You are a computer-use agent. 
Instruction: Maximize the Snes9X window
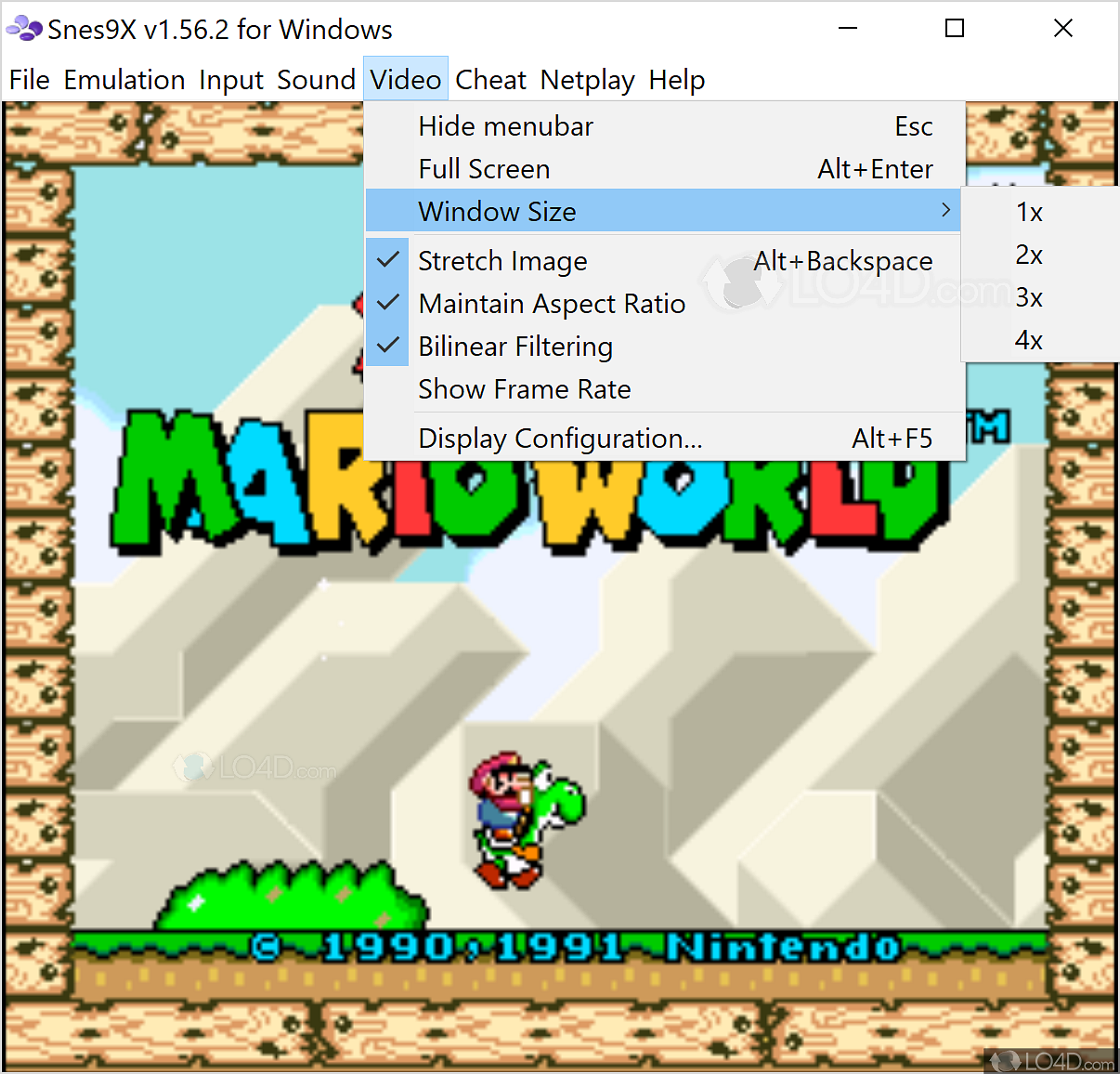[955, 29]
